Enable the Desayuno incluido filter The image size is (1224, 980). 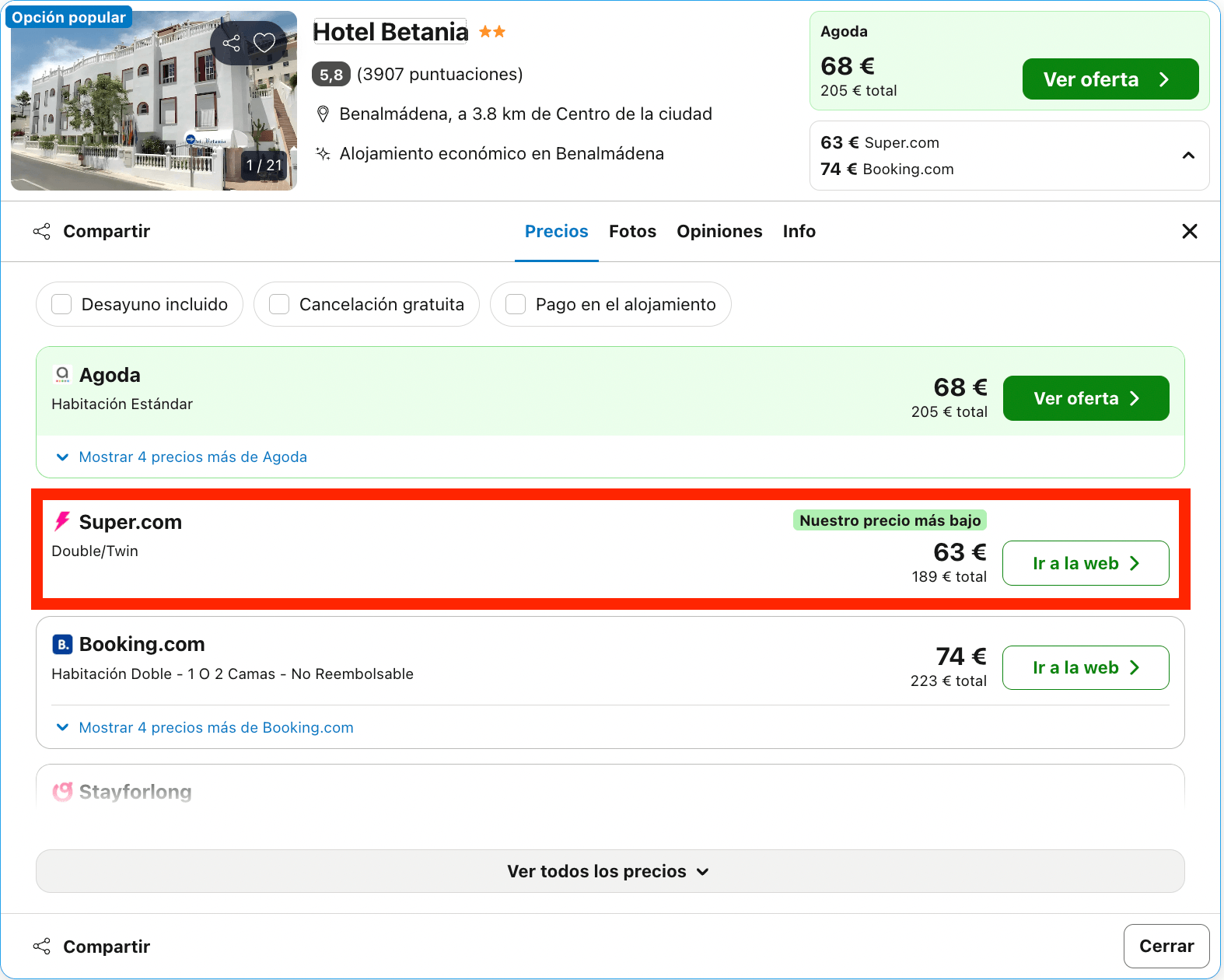click(61, 304)
